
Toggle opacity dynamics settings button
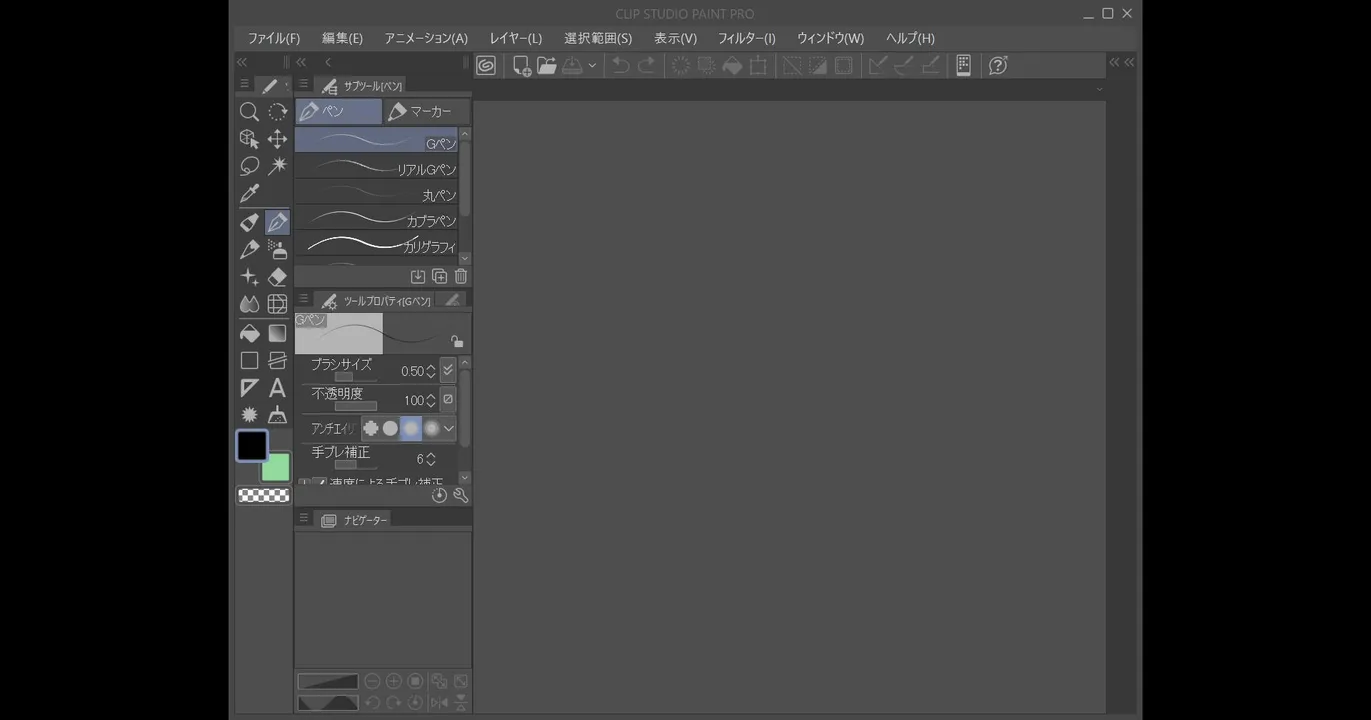pos(448,399)
